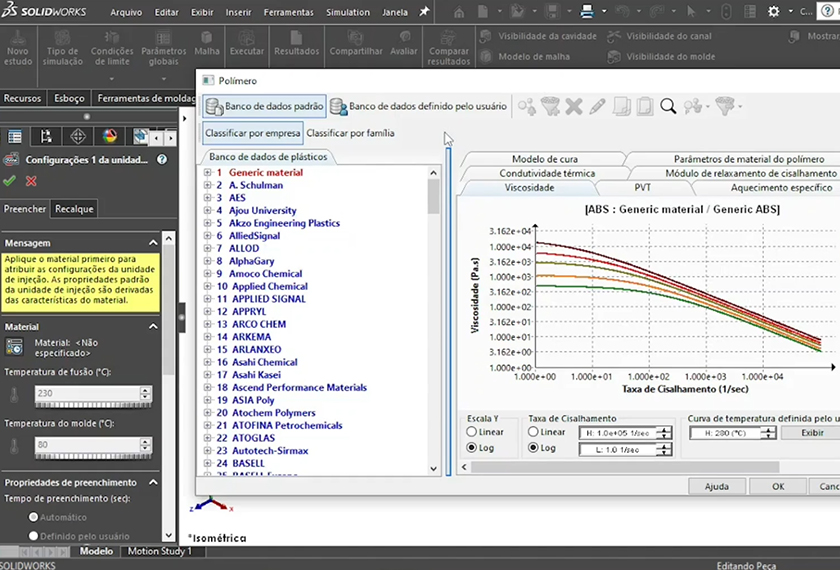The width and height of the screenshot is (840, 570).
Task: Toggle Visibilidade do molde
Action: tap(661, 56)
